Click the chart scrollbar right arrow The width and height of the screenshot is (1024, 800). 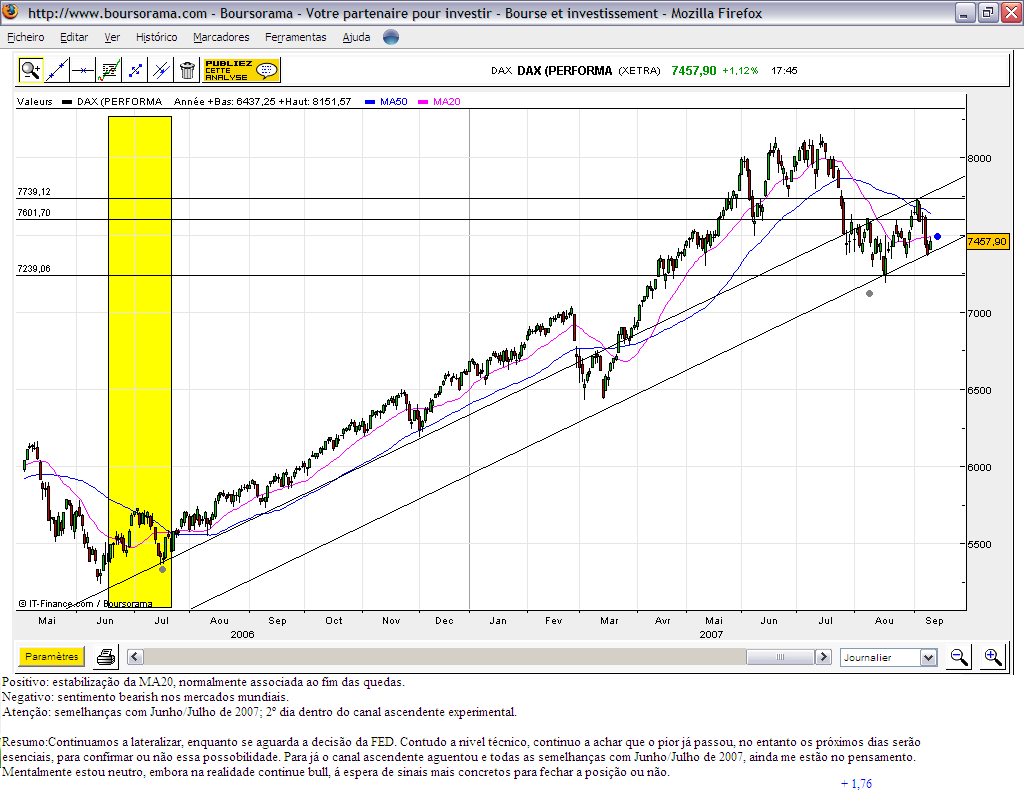pos(824,657)
